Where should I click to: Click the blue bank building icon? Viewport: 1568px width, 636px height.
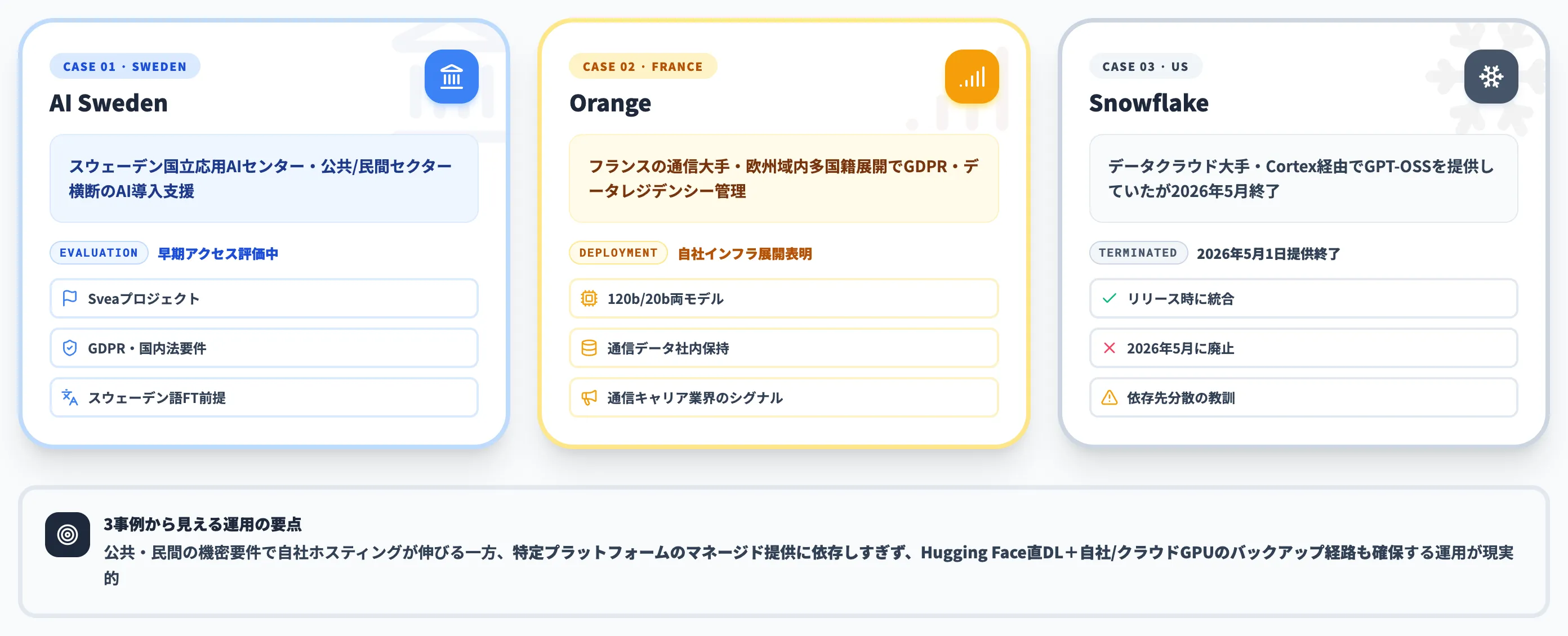pos(451,77)
